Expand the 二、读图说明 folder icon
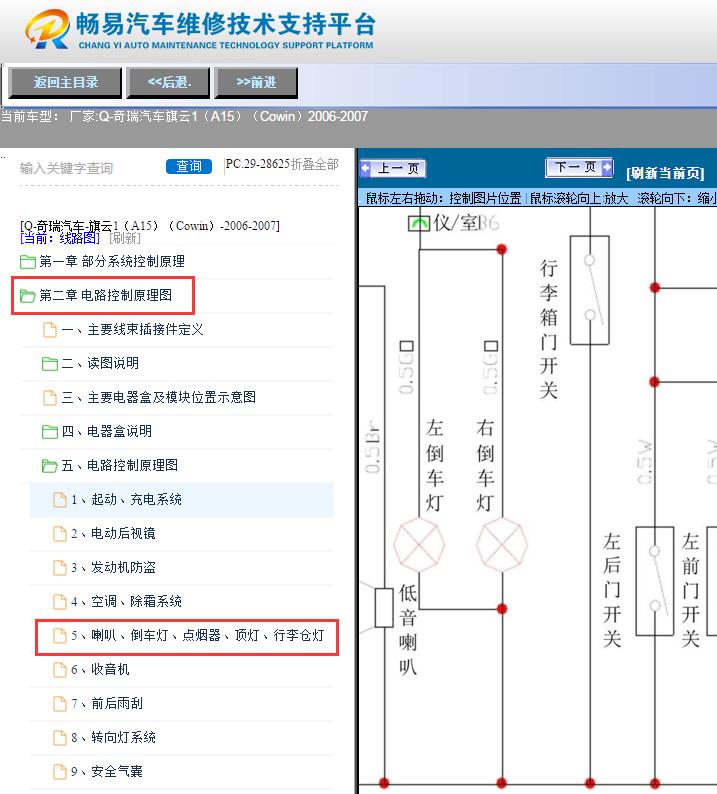The image size is (717, 794). pyautogui.click(x=50, y=364)
